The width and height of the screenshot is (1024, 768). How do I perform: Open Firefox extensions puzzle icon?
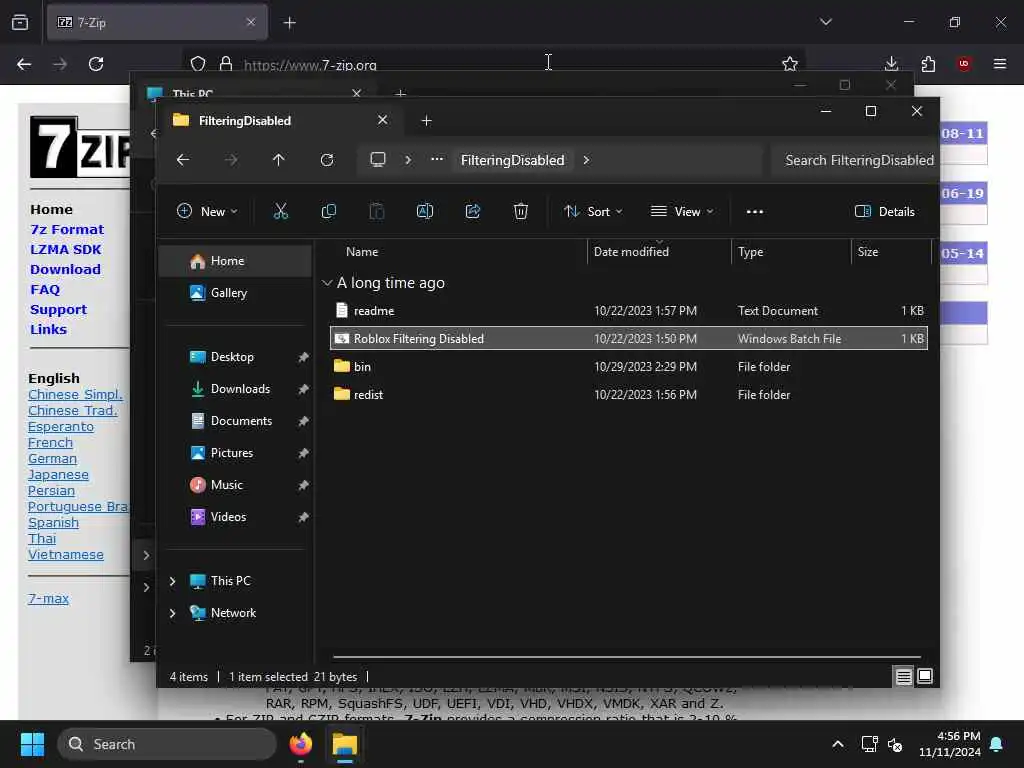click(928, 64)
